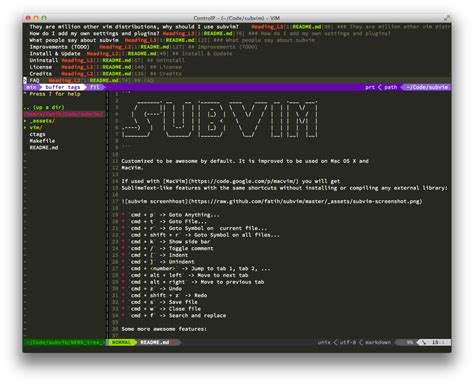
Task: Open Makefile in the NERDTree sidebar
Action: 42,141
